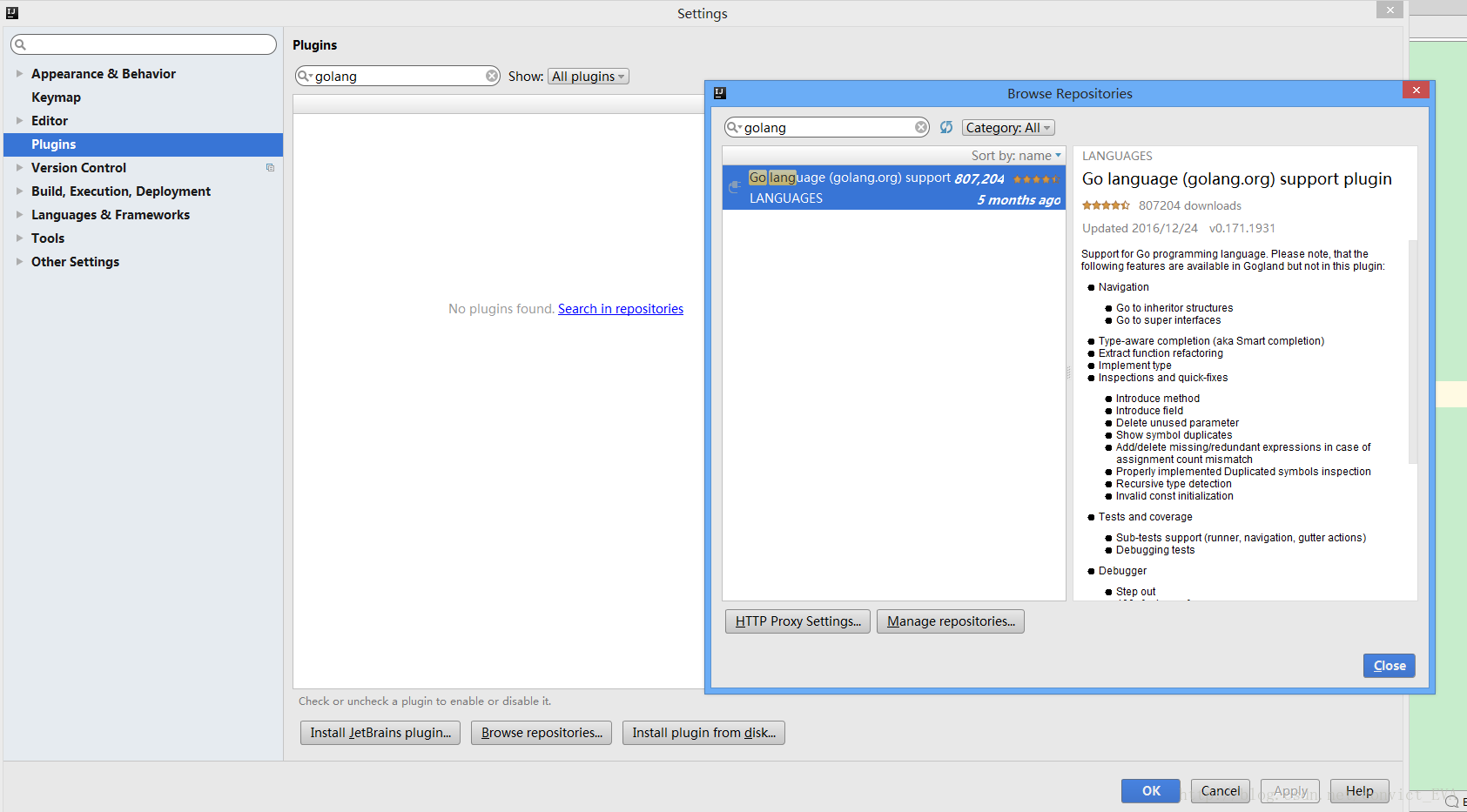Select Plugins in settings tree

click(x=143, y=144)
